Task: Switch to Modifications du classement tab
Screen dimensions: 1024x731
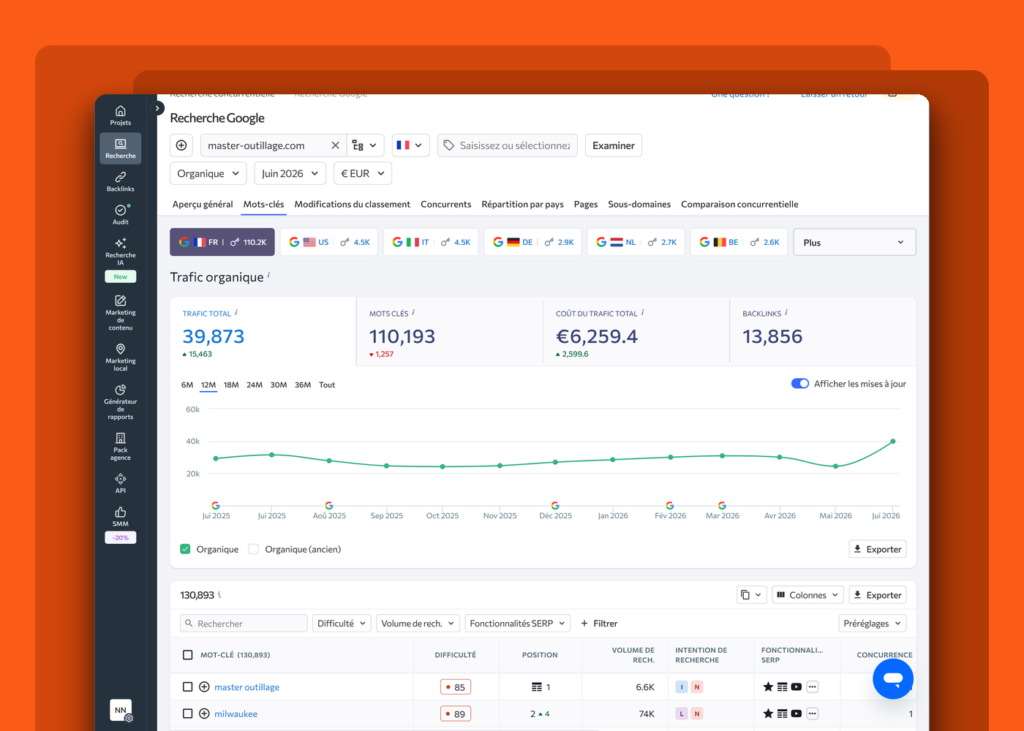Action: click(x=352, y=204)
